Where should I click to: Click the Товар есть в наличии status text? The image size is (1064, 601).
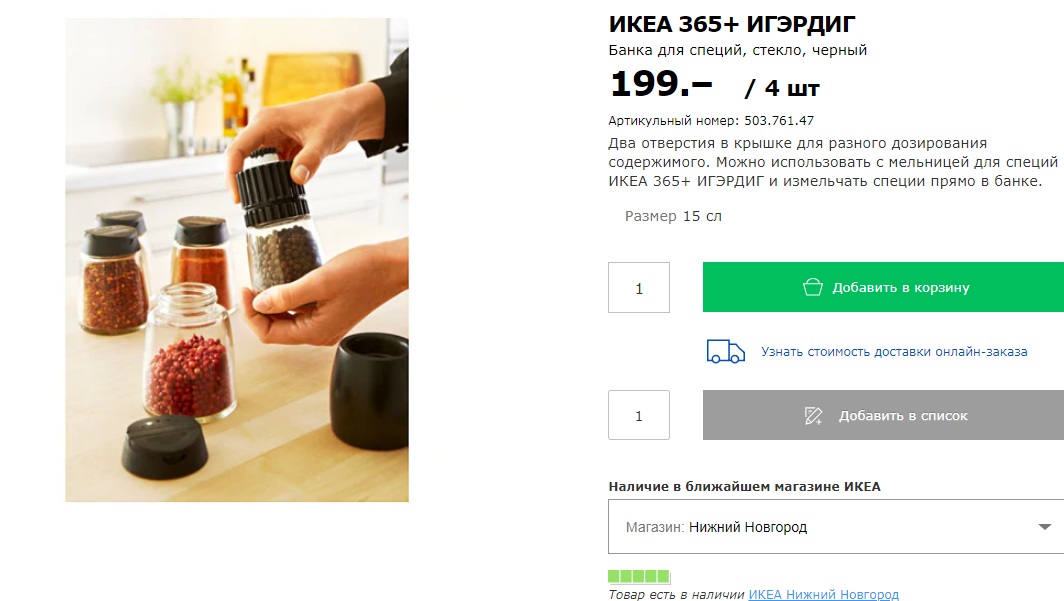tap(676, 594)
